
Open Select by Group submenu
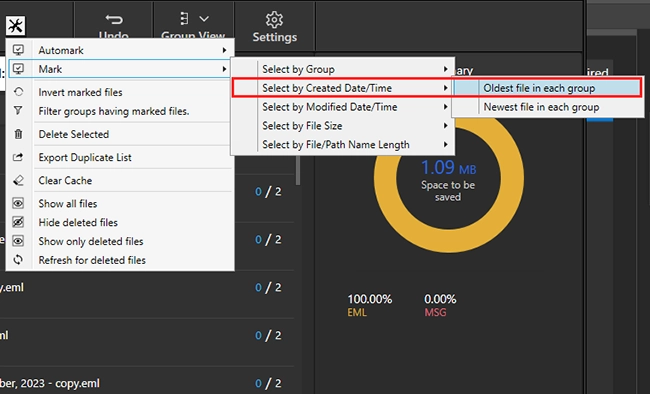tap(342, 69)
